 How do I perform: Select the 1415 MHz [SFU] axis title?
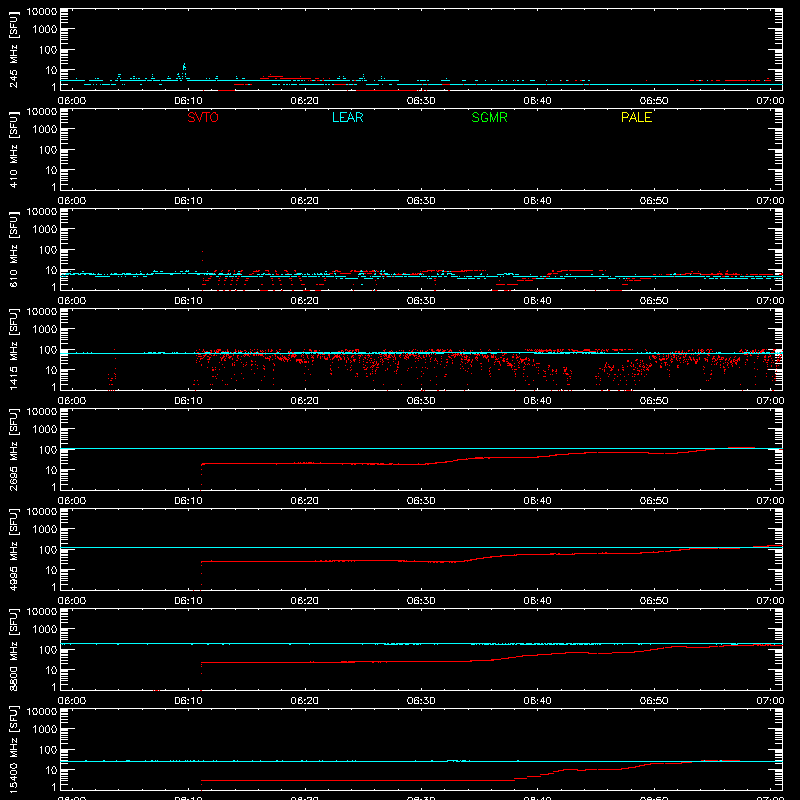pyautogui.click(x=14, y=349)
